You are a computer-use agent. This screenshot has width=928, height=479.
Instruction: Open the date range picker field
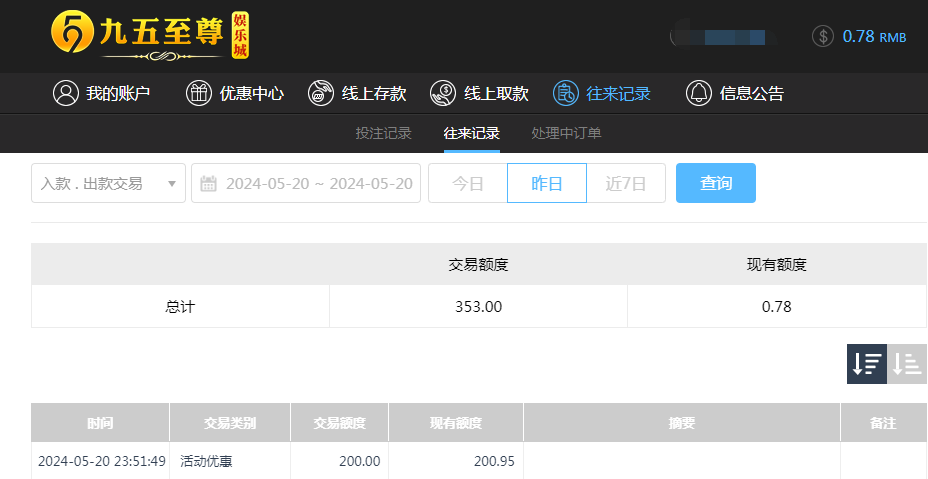[306, 183]
